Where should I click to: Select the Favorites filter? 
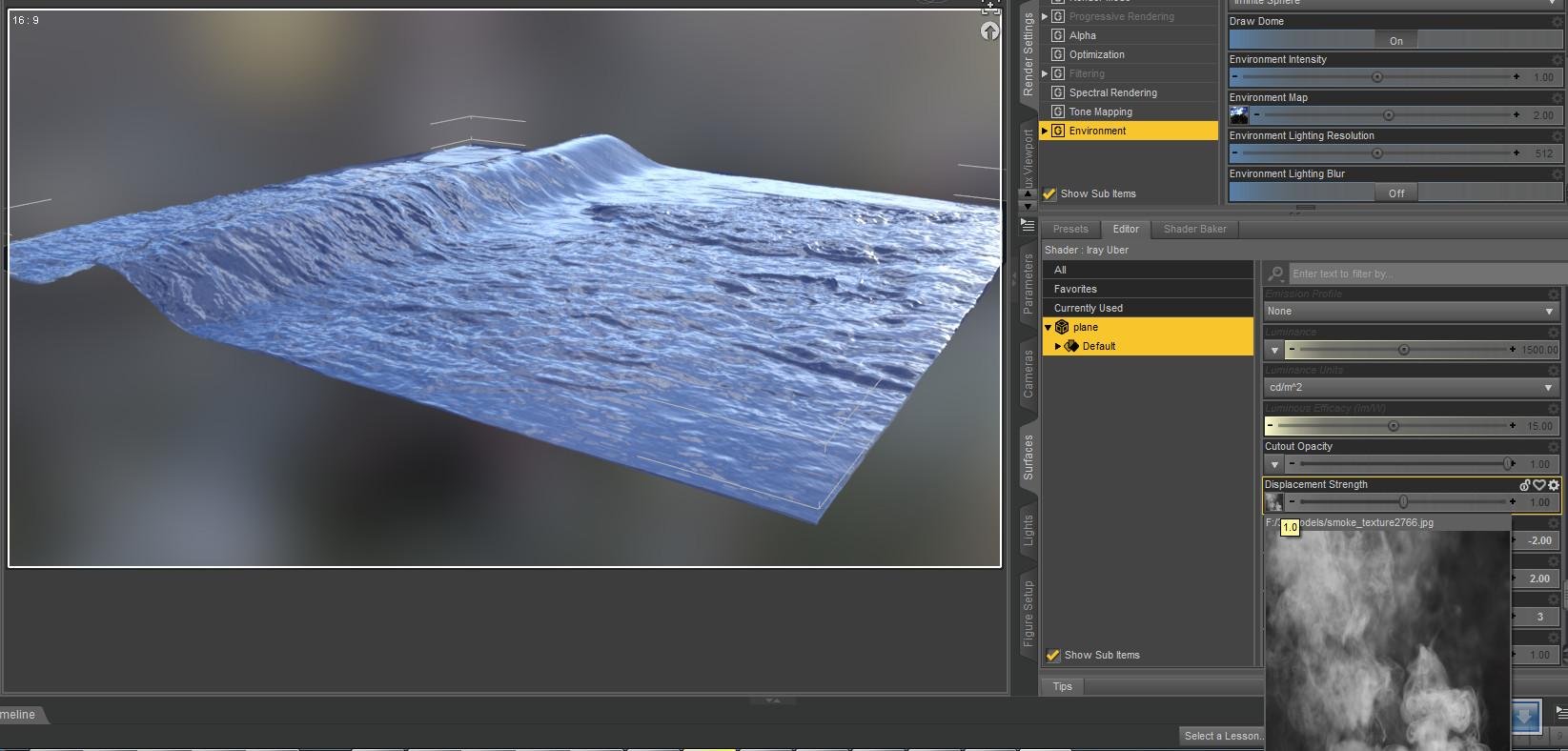(1148, 289)
